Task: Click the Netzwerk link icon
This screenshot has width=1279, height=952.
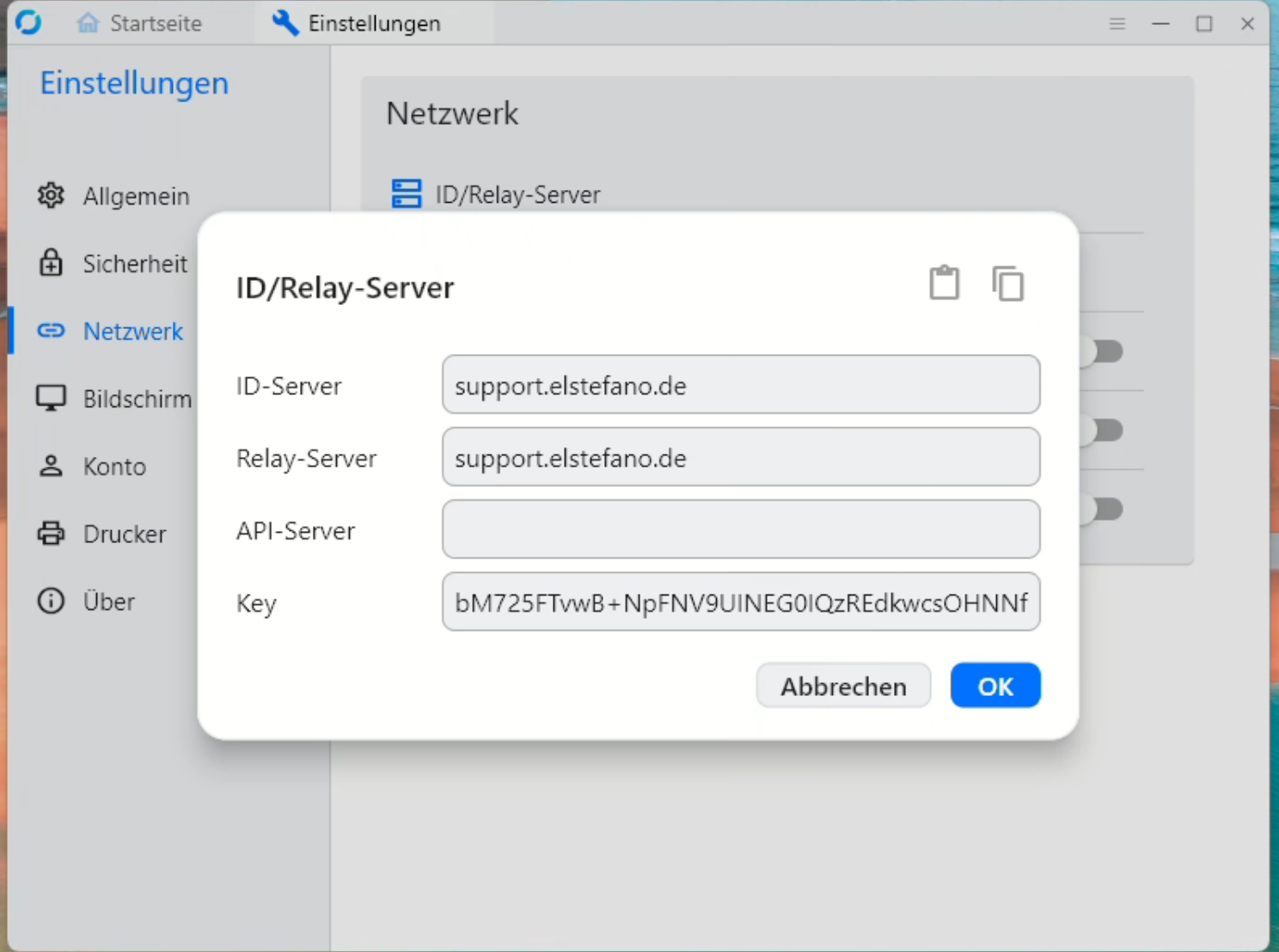Action: coord(51,331)
